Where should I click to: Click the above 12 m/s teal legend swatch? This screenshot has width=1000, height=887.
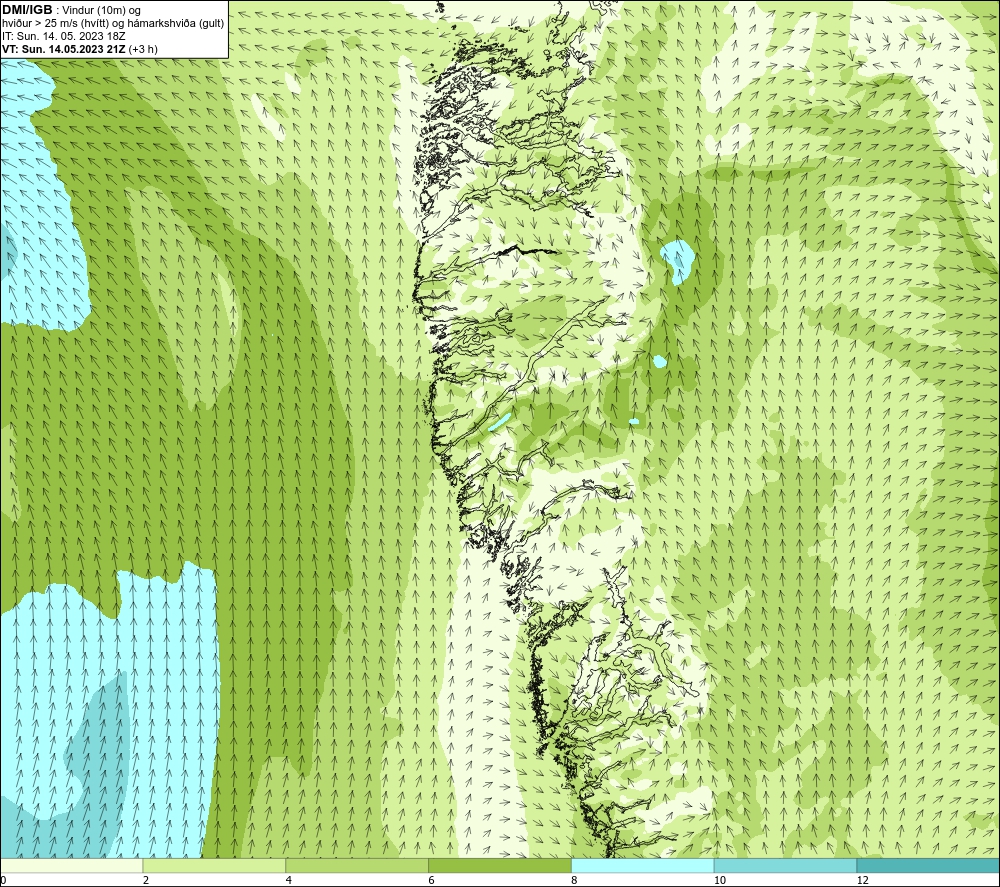(x=928, y=865)
